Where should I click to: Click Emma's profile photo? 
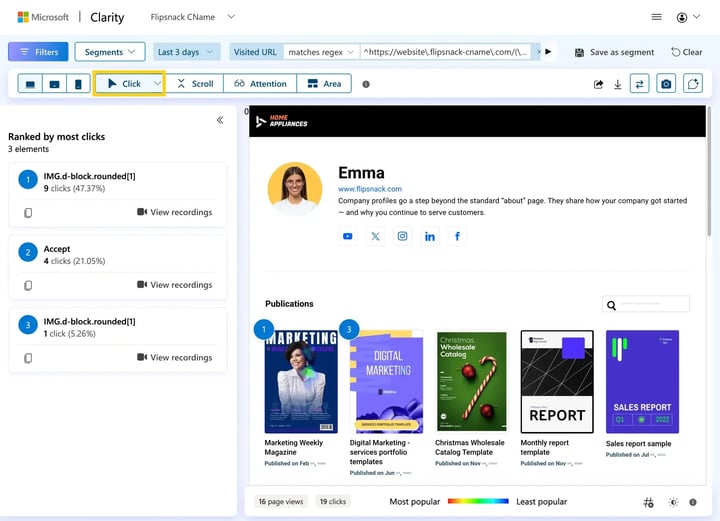pos(295,189)
